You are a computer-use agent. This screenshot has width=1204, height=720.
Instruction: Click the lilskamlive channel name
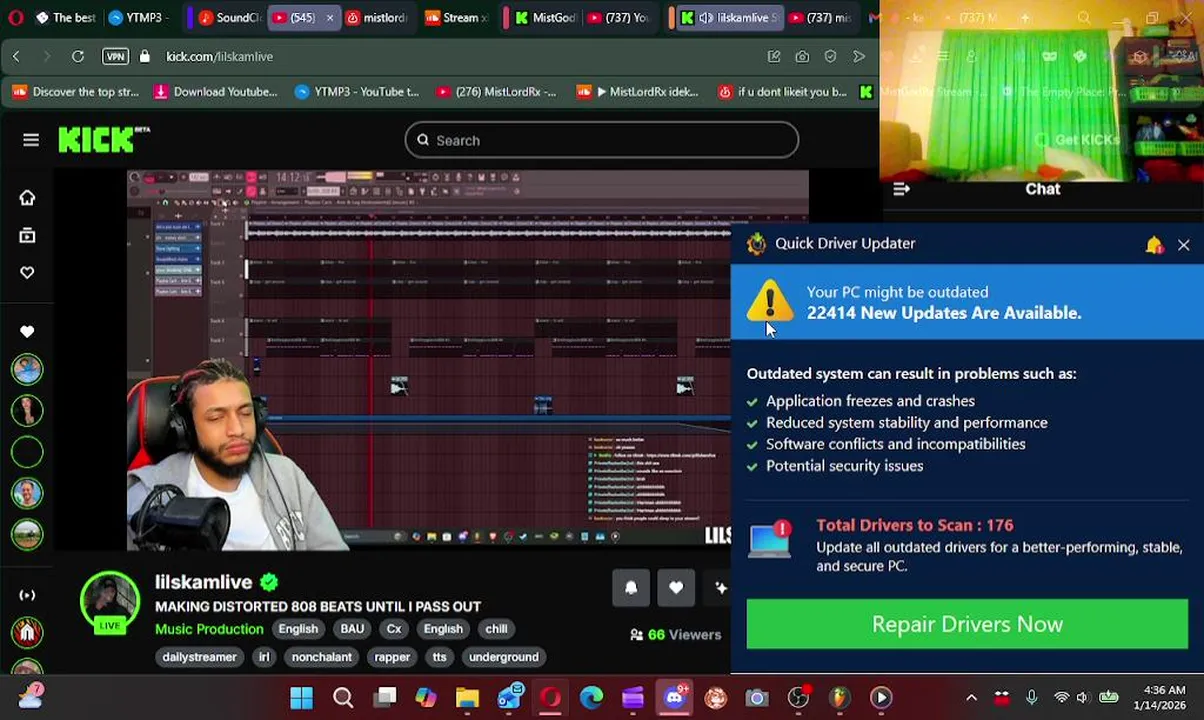point(203,582)
